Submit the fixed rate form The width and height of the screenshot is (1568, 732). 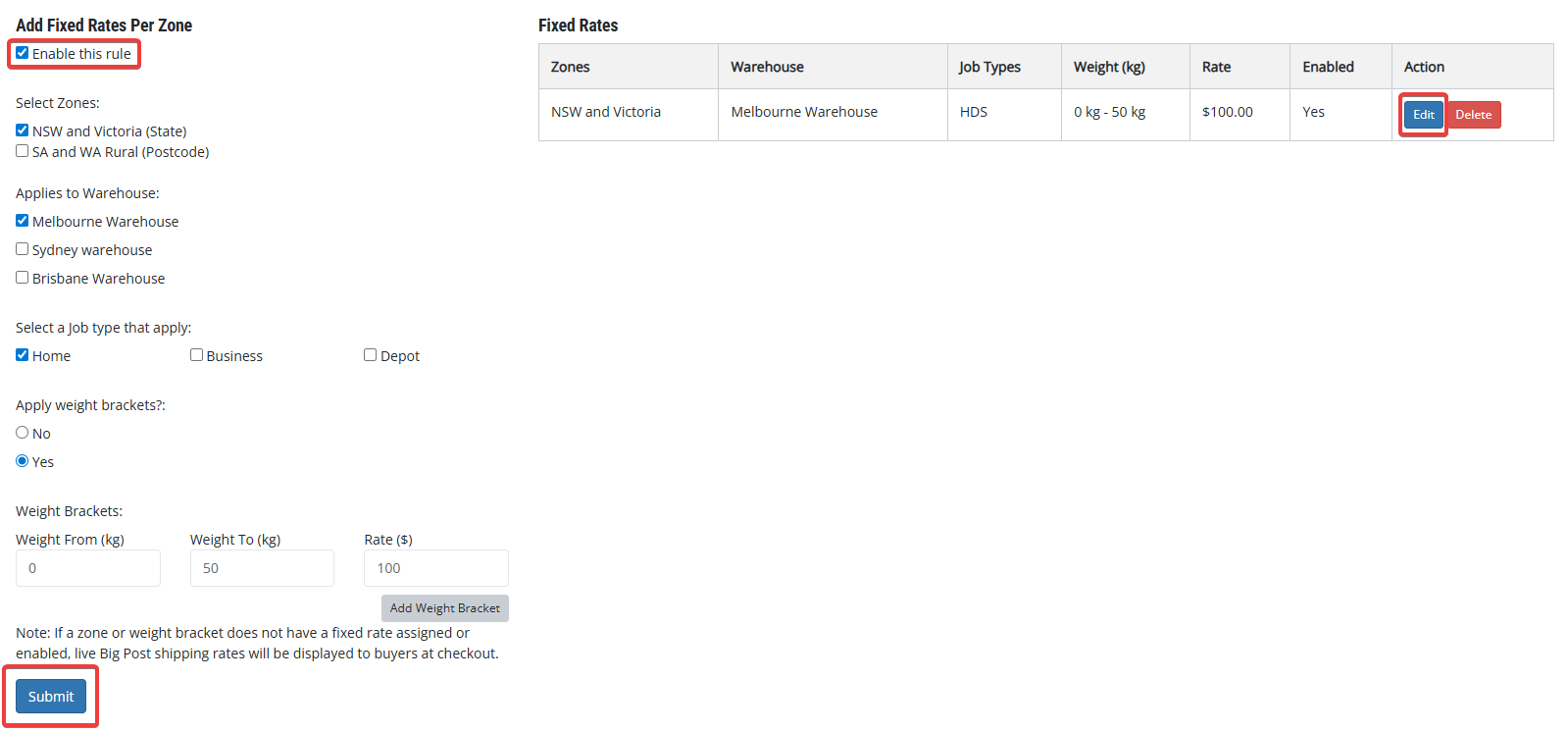click(x=51, y=697)
